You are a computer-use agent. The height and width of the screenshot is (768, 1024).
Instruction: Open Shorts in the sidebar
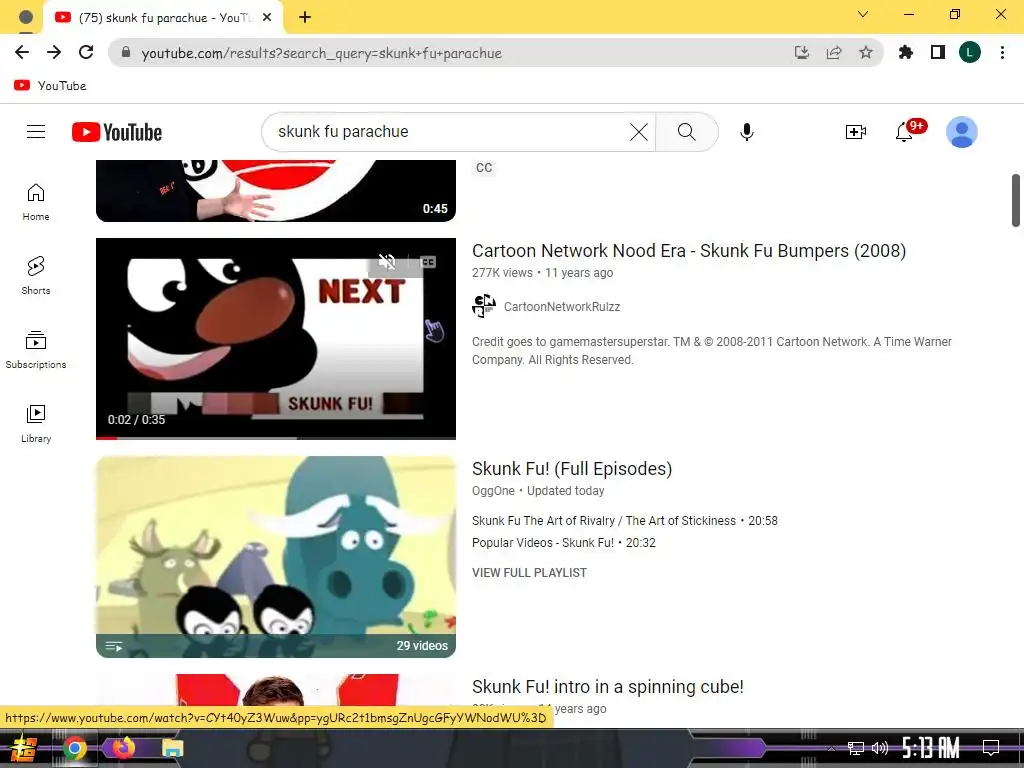pyautogui.click(x=36, y=276)
